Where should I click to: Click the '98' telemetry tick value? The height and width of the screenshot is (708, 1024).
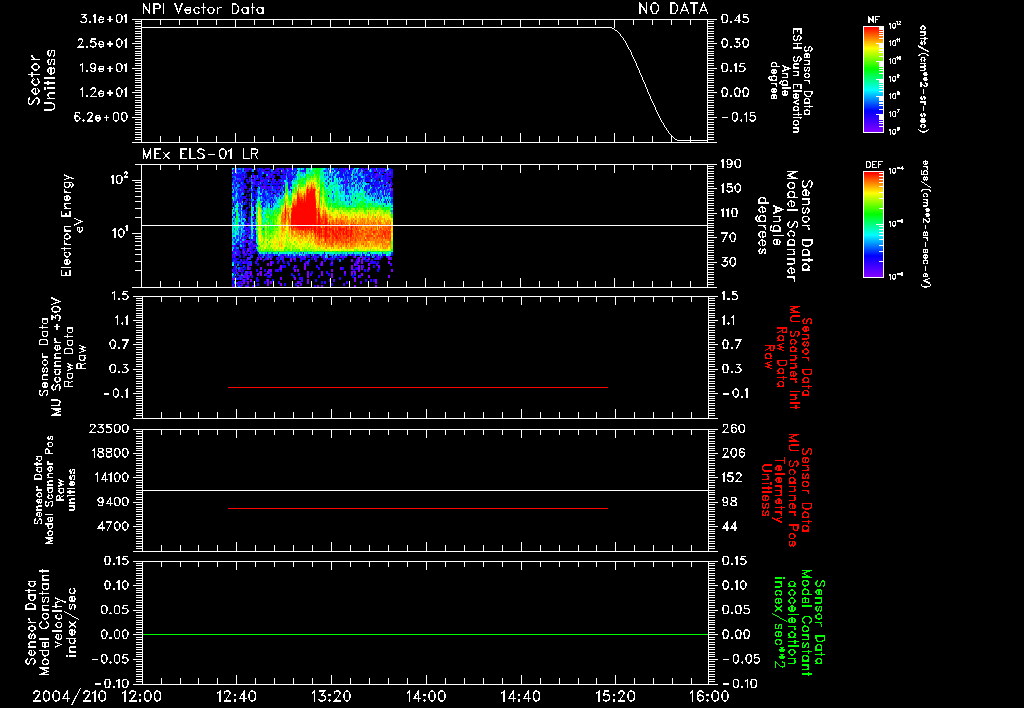pos(729,502)
